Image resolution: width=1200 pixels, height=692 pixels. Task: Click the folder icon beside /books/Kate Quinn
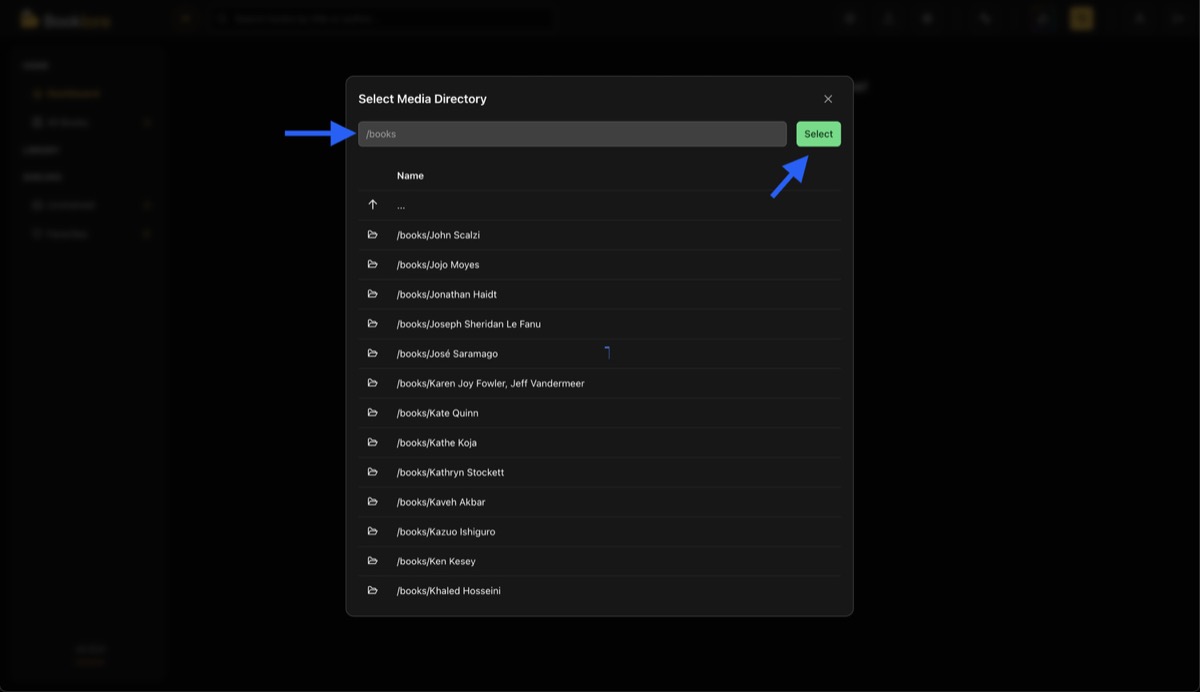coord(372,412)
